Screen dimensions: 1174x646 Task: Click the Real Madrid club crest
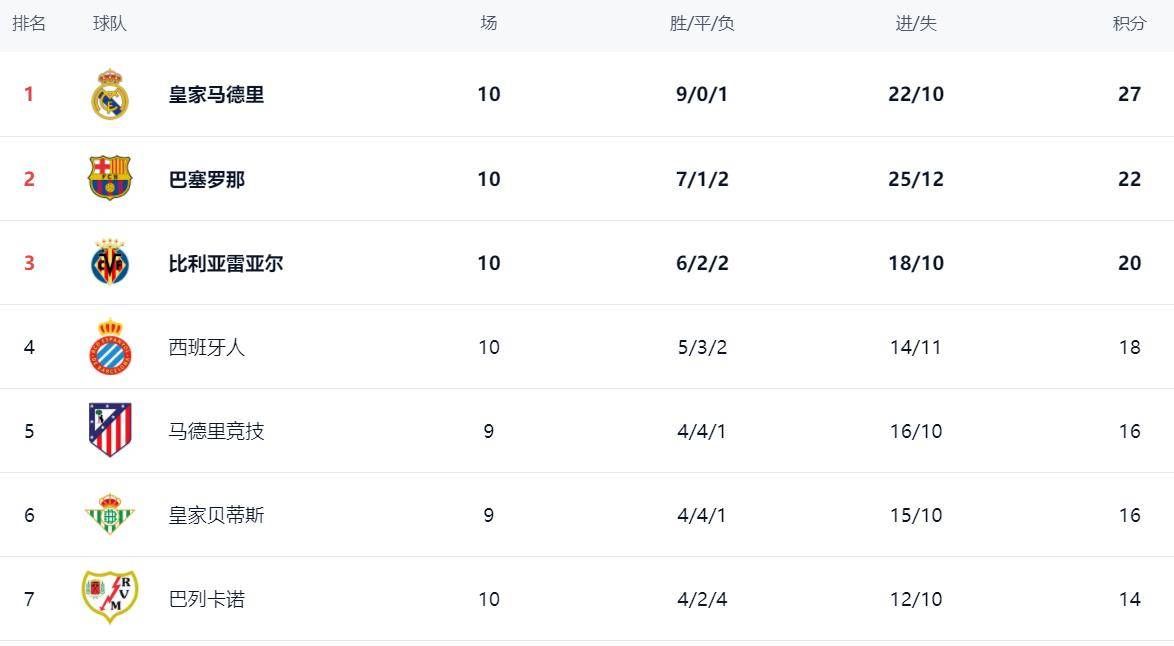pyautogui.click(x=110, y=95)
